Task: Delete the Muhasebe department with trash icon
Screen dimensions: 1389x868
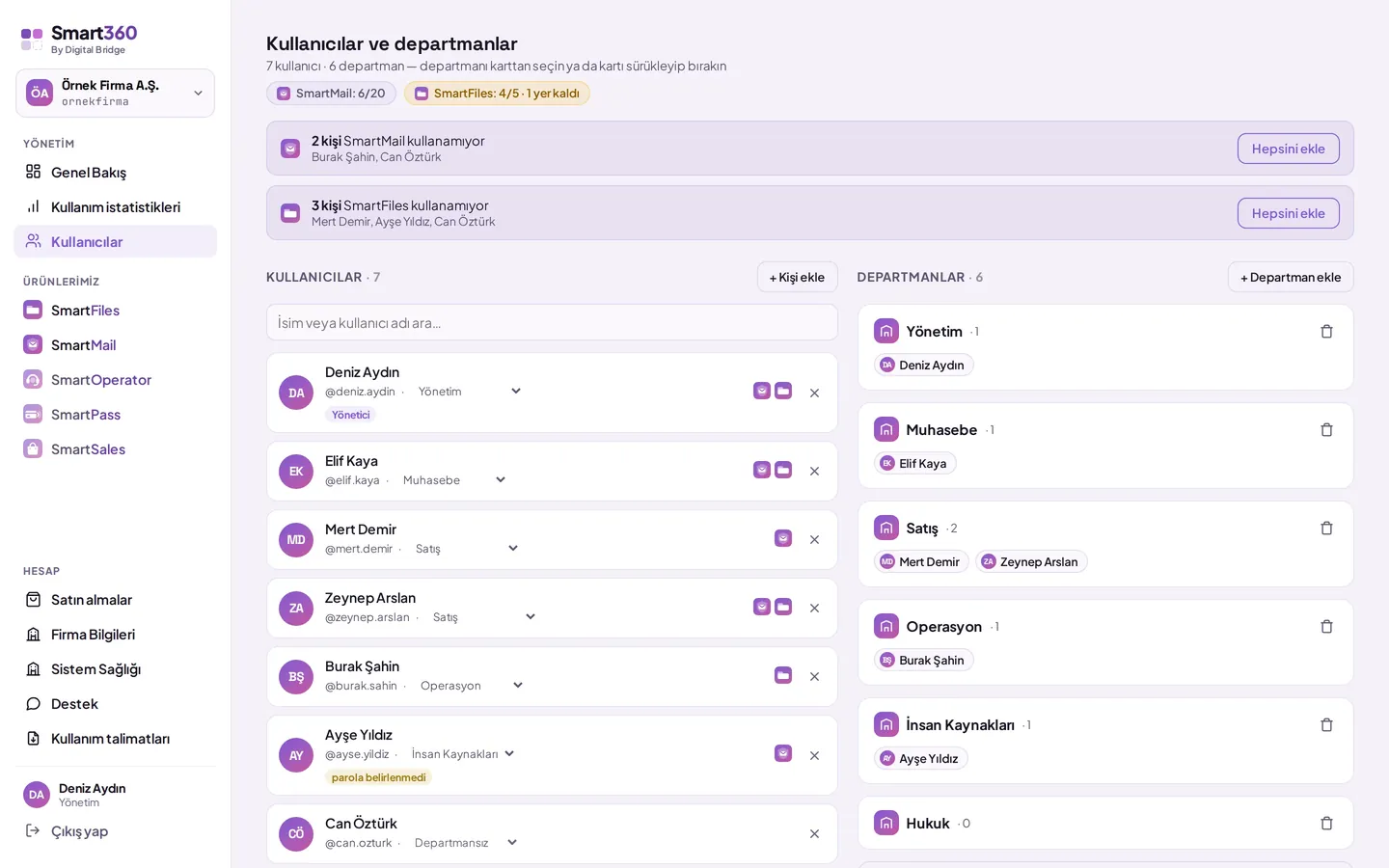Action: pos(1326,430)
